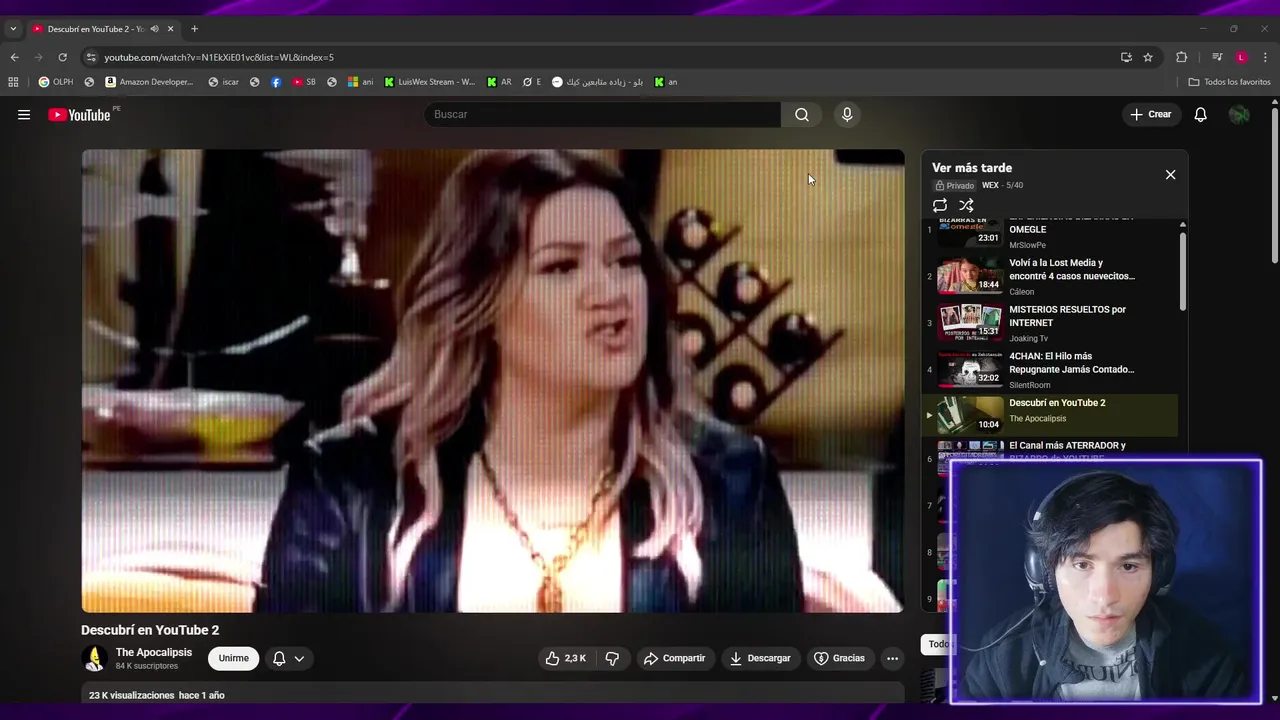The width and height of the screenshot is (1280, 720).
Task: Open the Chrome three-dot menu
Action: [x=1265, y=57]
